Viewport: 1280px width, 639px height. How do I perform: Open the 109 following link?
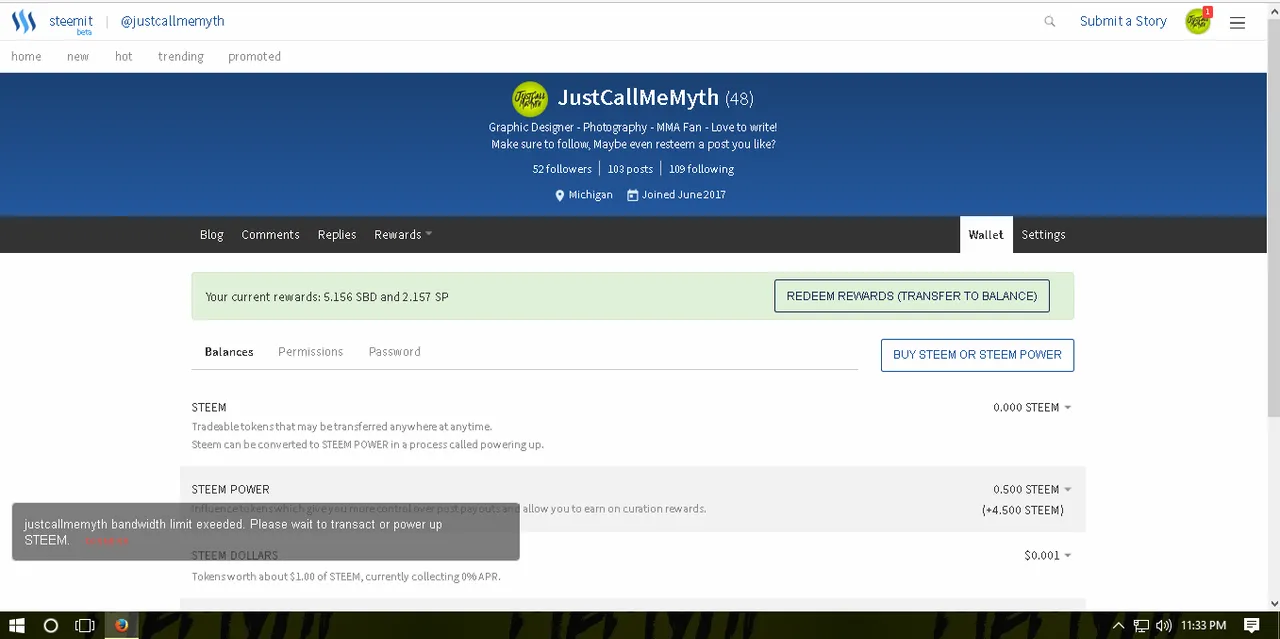click(701, 169)
